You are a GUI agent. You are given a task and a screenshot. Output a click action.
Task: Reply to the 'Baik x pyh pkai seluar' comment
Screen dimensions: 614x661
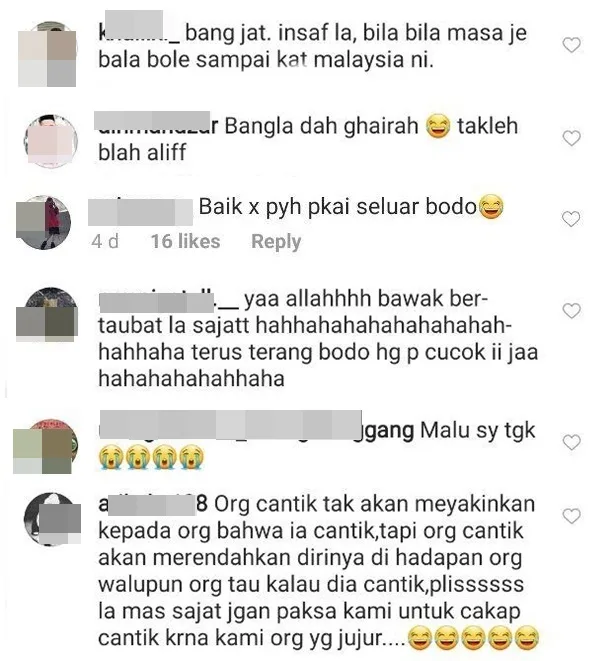276,242
